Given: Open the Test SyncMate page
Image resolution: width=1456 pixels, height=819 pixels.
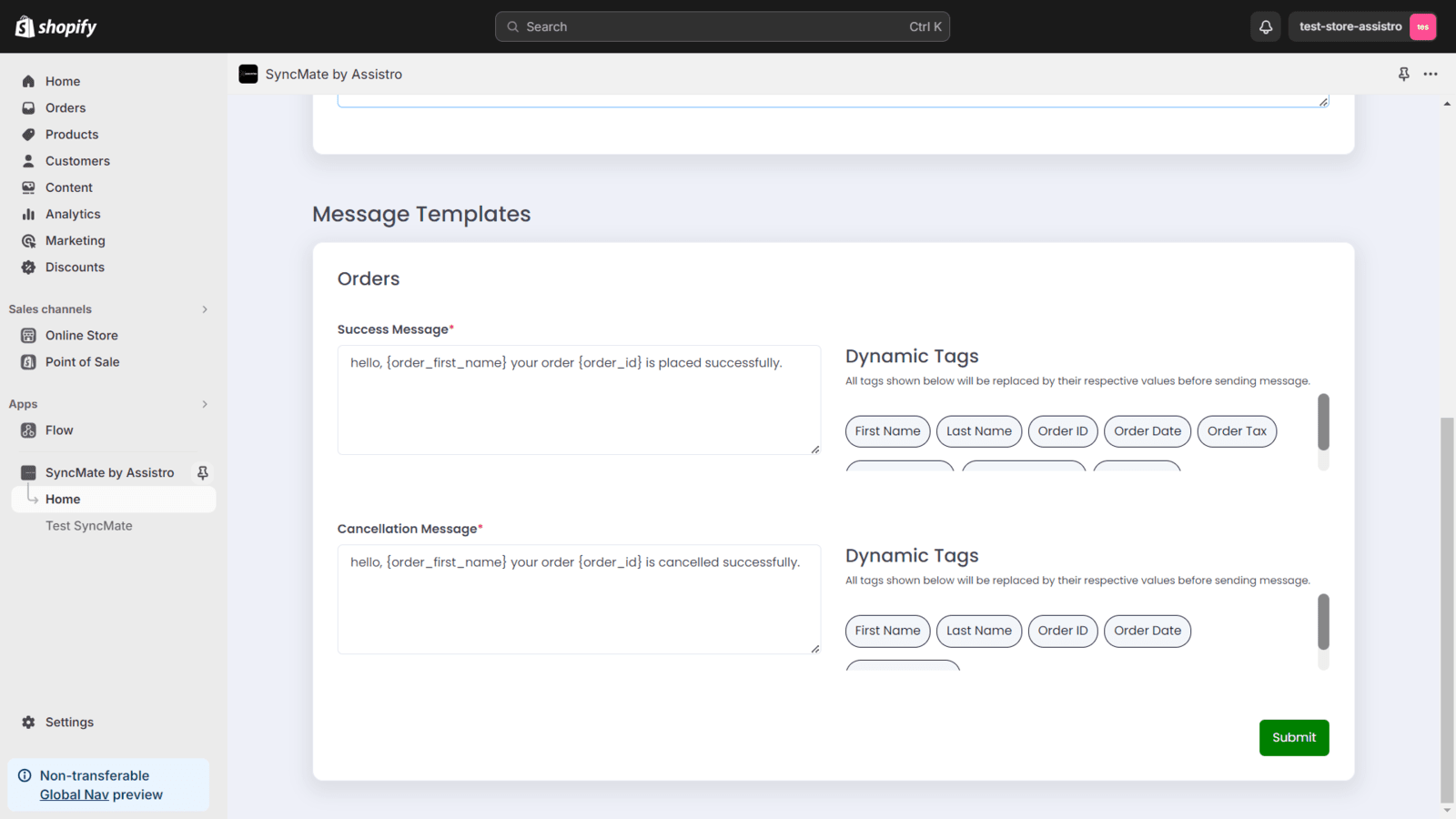Looking at the screenshot, I should [x=88, y=525].
